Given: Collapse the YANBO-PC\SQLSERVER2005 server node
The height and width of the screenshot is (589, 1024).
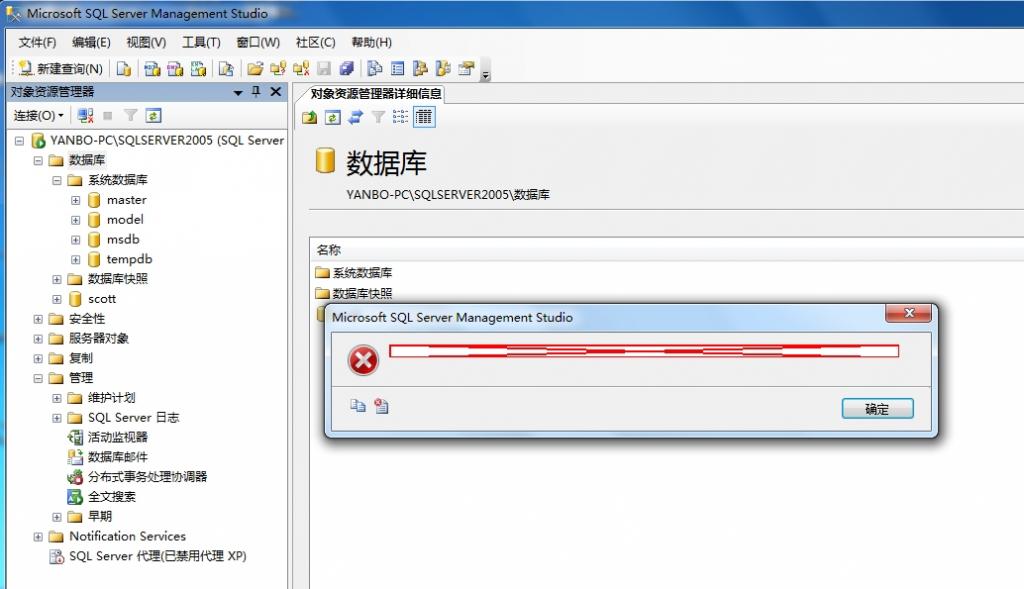Looking at the screenshot, I should tap(20, 140).
